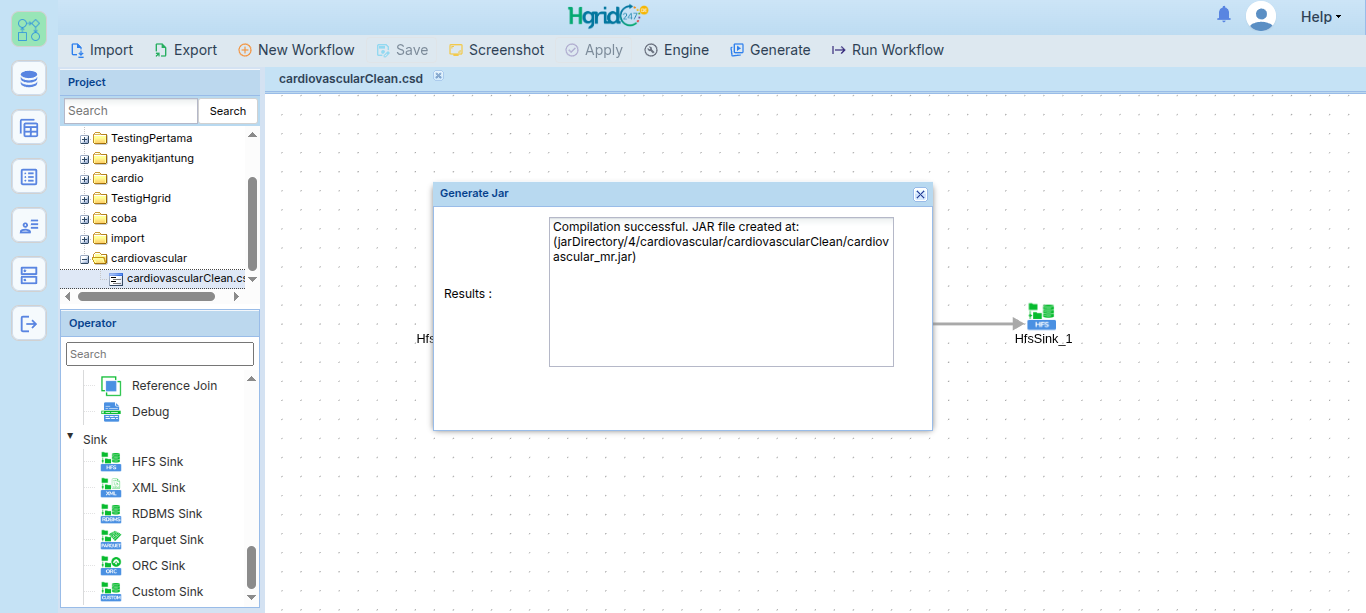Click the Operator panel header
The height and width of the screenshot is (613, 1366).
[x=160, y=323]
